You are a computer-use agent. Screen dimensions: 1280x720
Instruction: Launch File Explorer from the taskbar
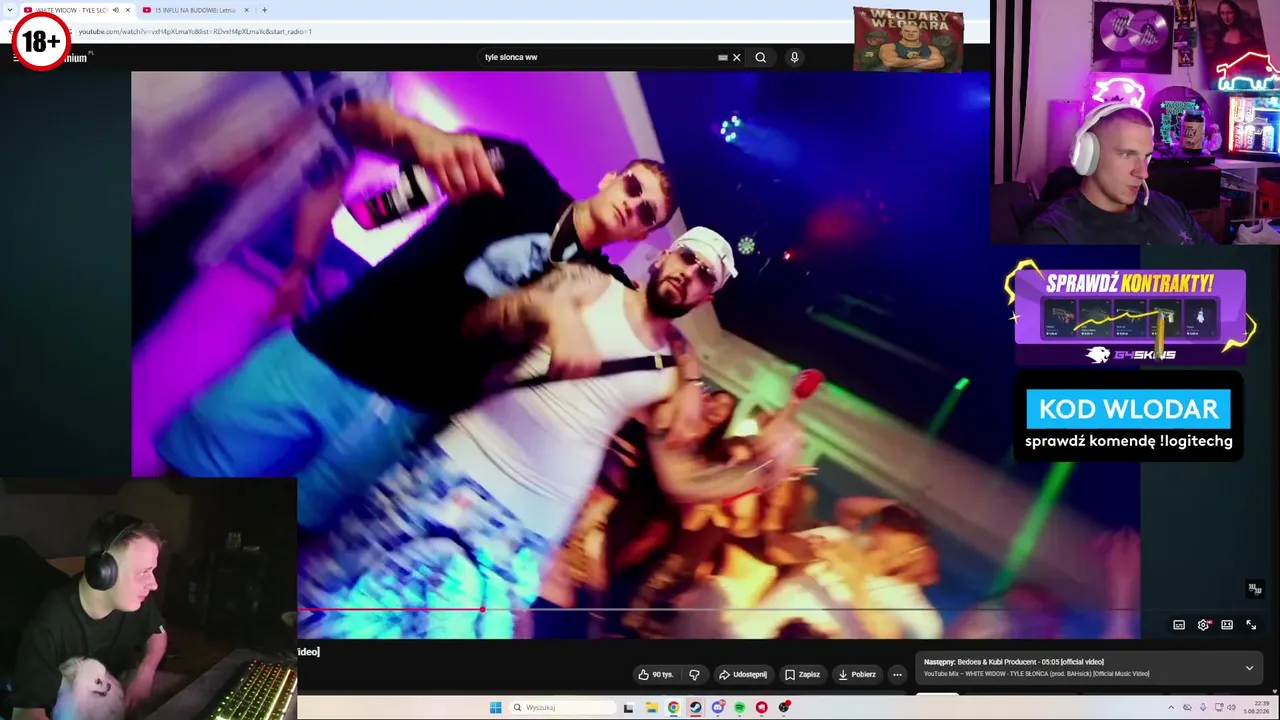[x=651, y=707]
